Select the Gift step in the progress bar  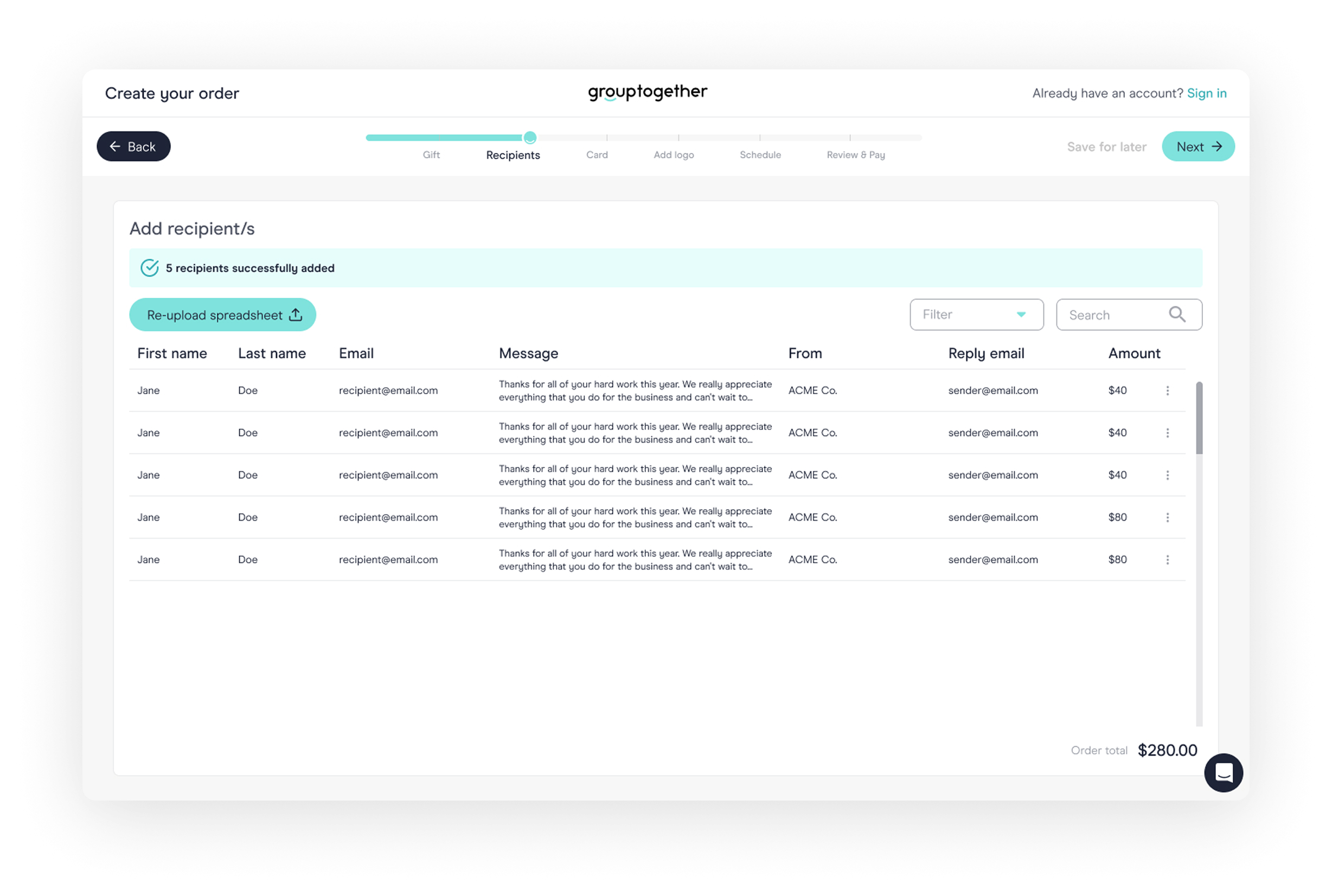pos(431,154)
